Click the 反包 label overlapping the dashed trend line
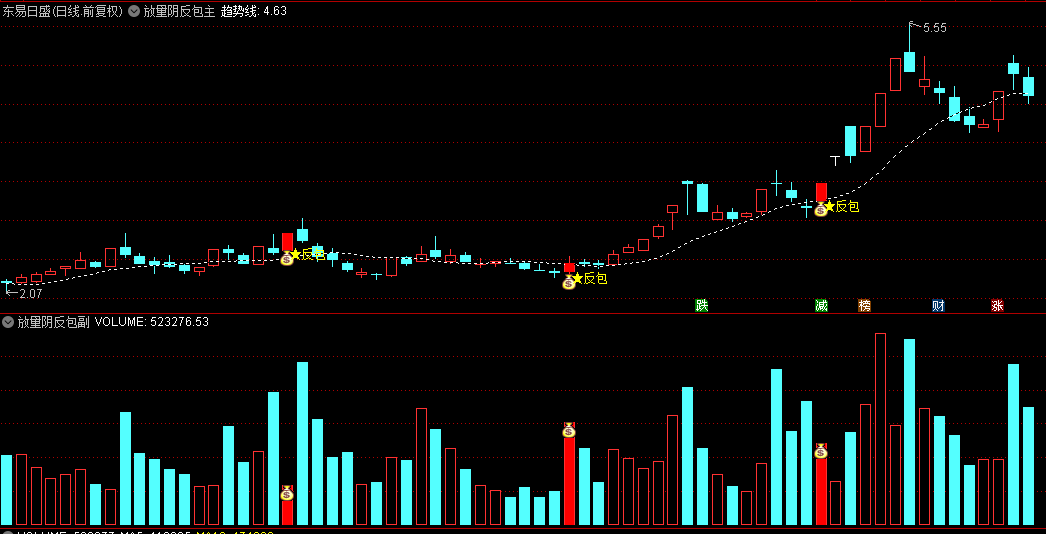 [314, 254]
